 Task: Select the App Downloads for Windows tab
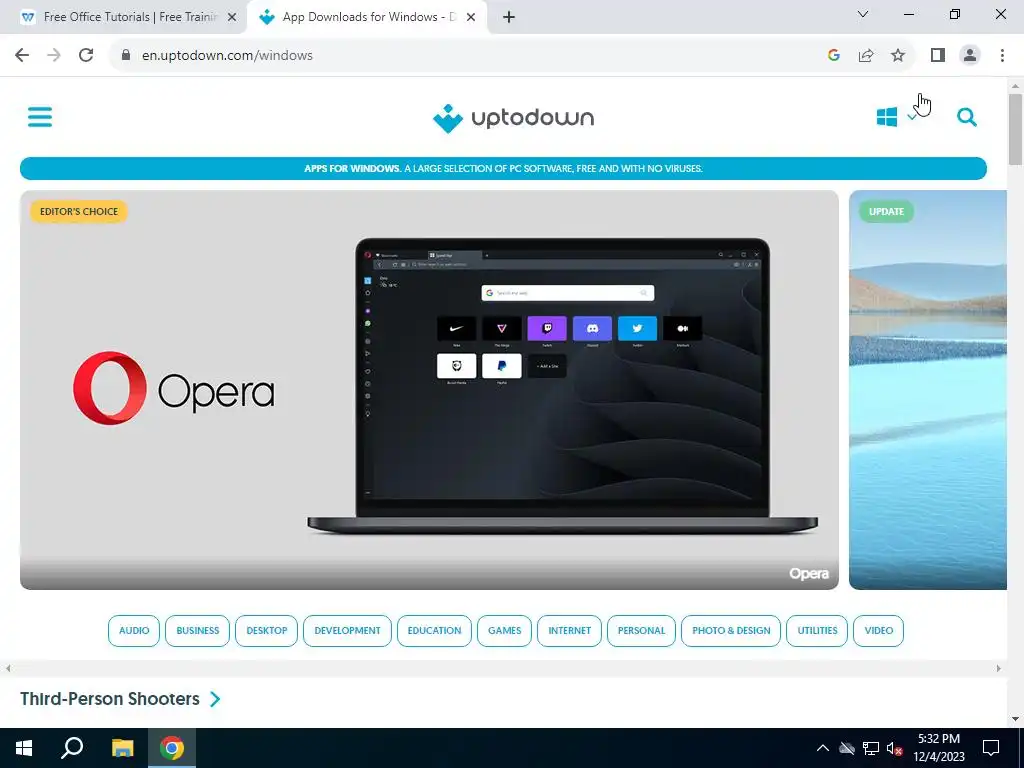click(367, 17)
